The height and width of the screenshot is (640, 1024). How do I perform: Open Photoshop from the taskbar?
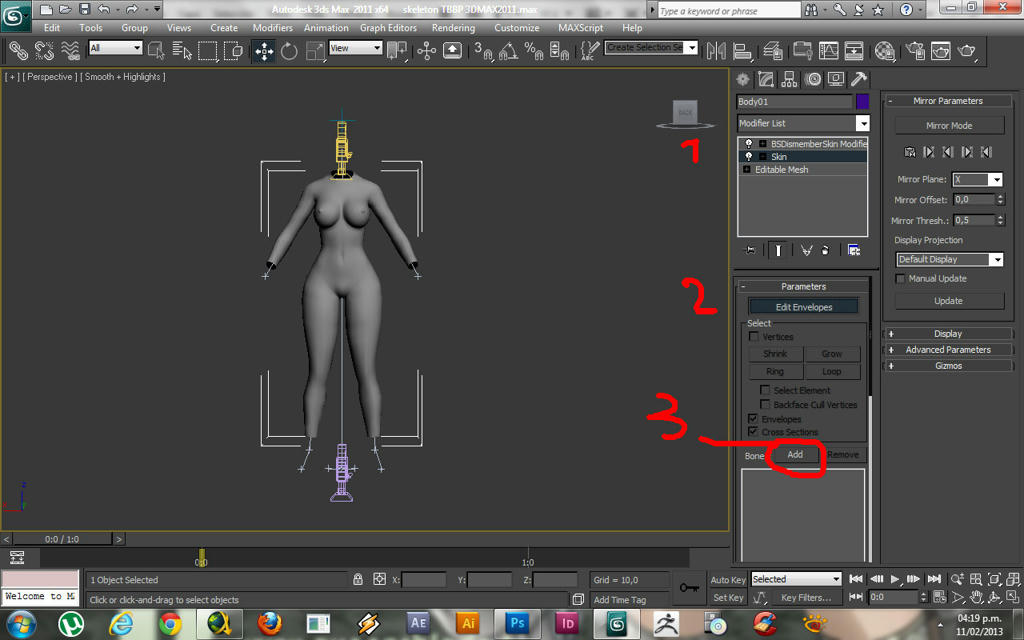(x=517, y=624)
